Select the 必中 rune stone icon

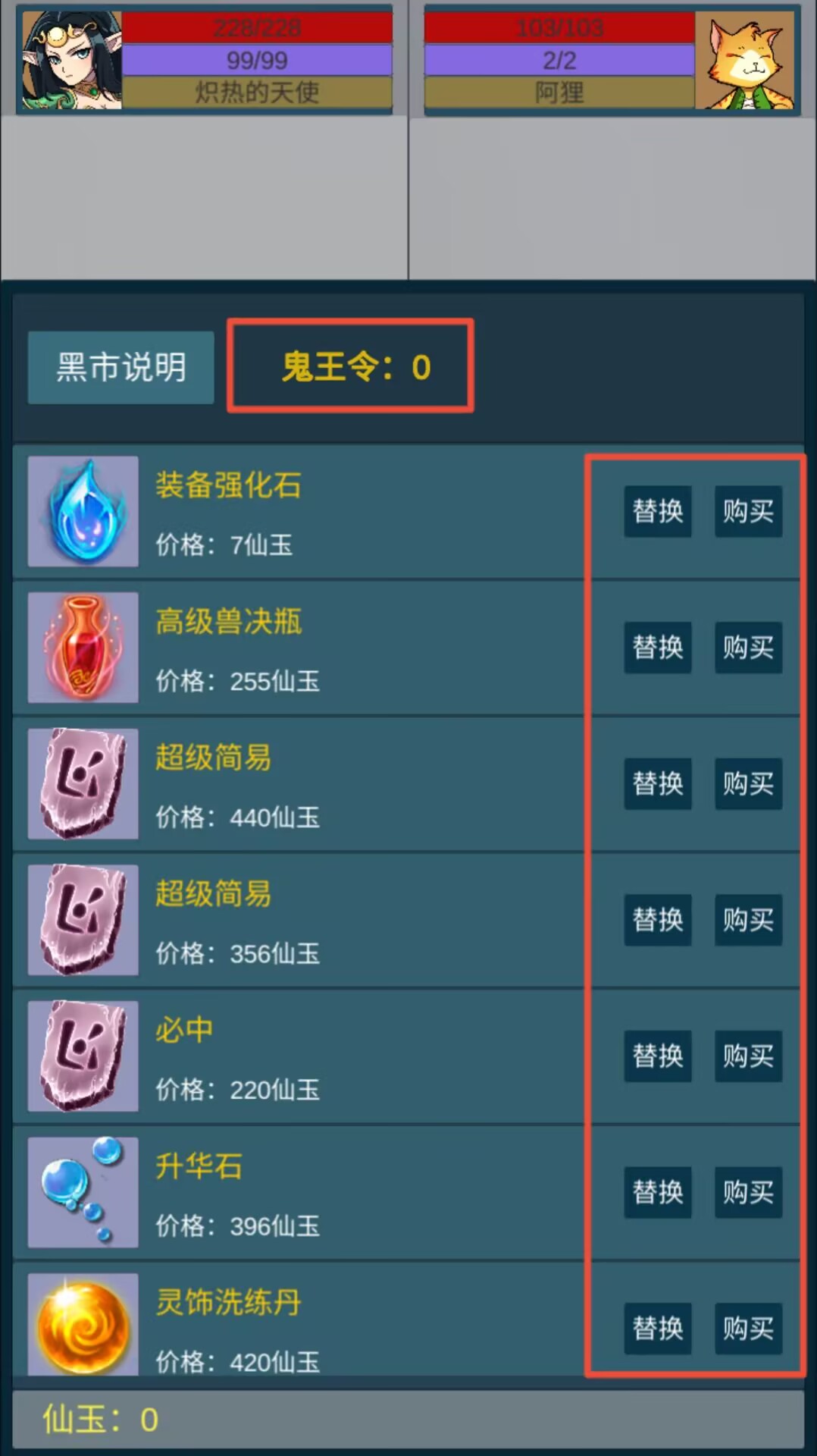(83, 1056)
